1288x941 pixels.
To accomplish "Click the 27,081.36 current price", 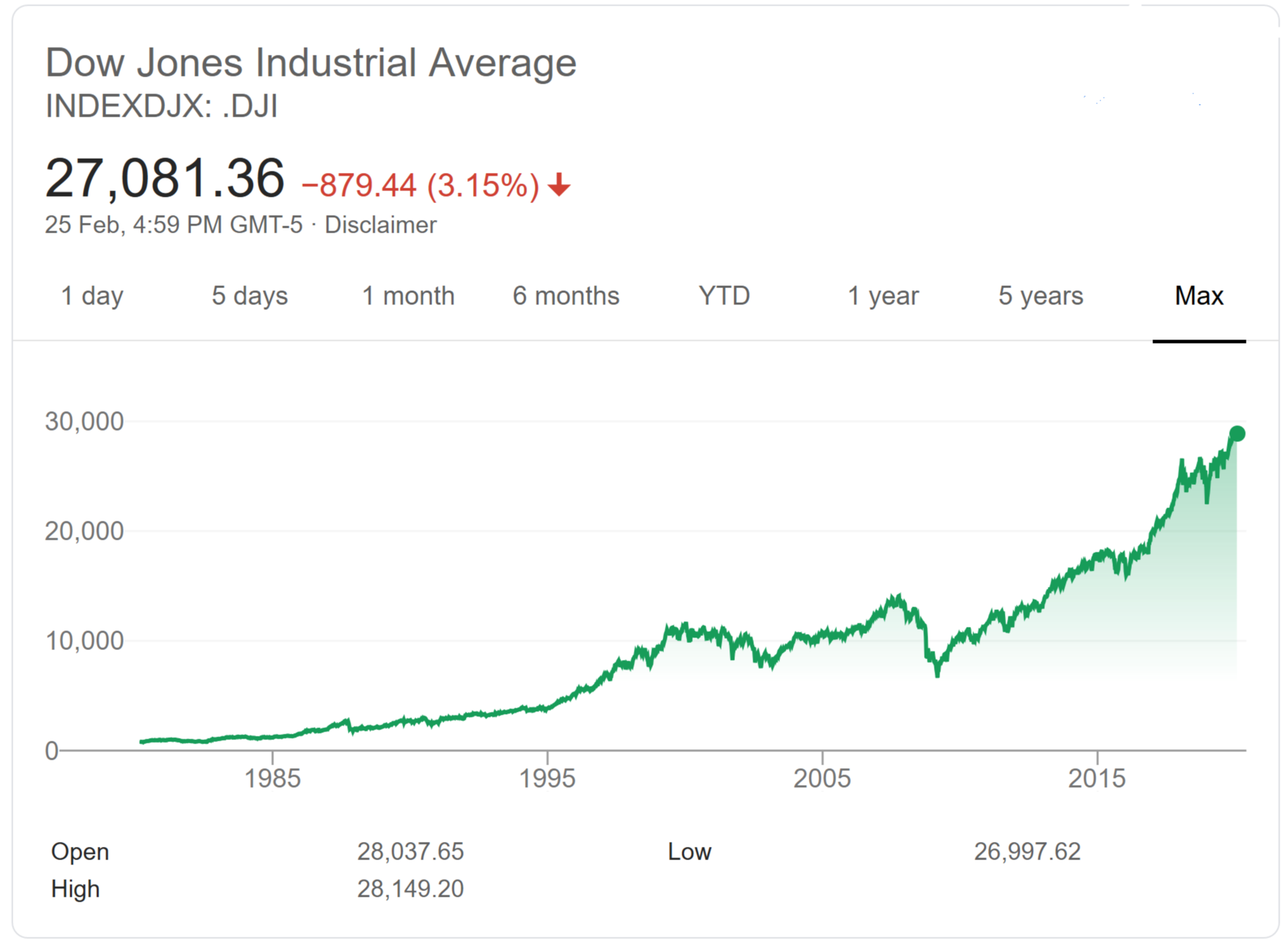I will [165, 179].
